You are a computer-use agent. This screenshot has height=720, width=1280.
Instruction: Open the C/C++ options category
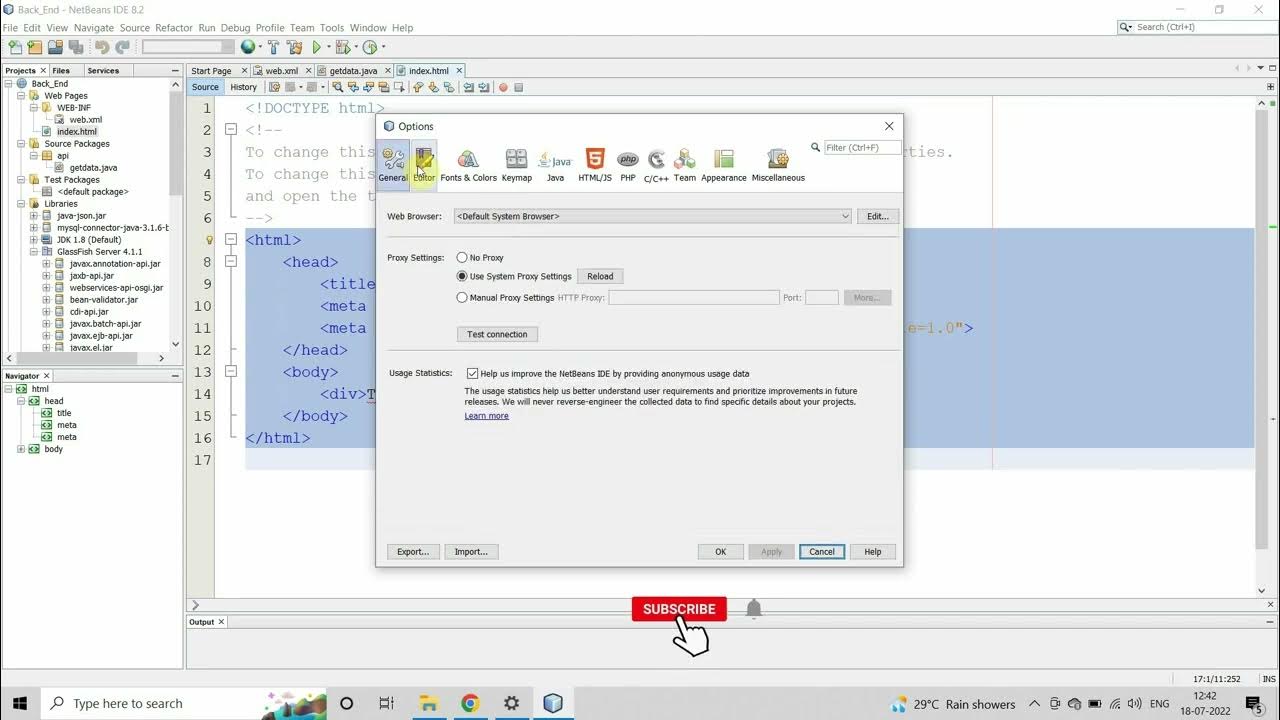click(x=656, y=165)
